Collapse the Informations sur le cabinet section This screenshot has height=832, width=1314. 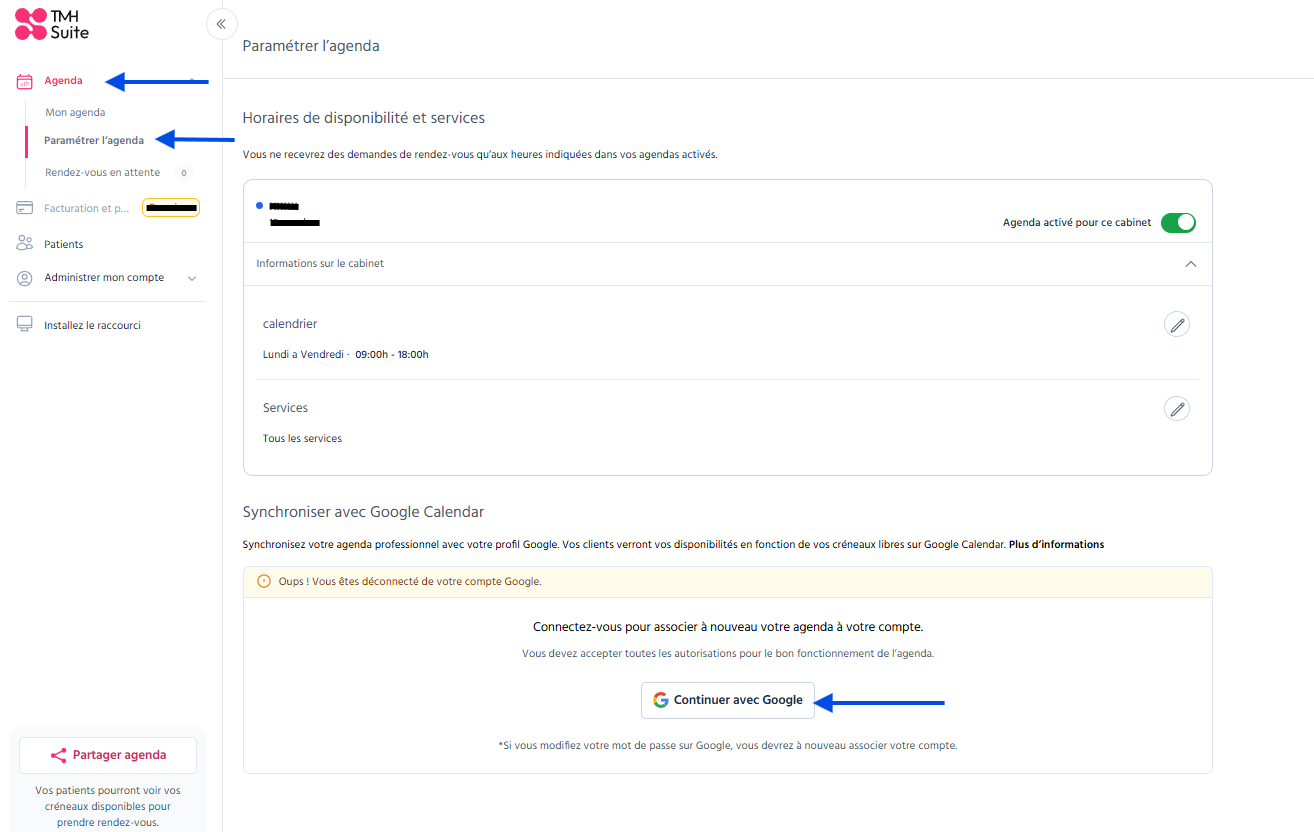pos(1190,264)
